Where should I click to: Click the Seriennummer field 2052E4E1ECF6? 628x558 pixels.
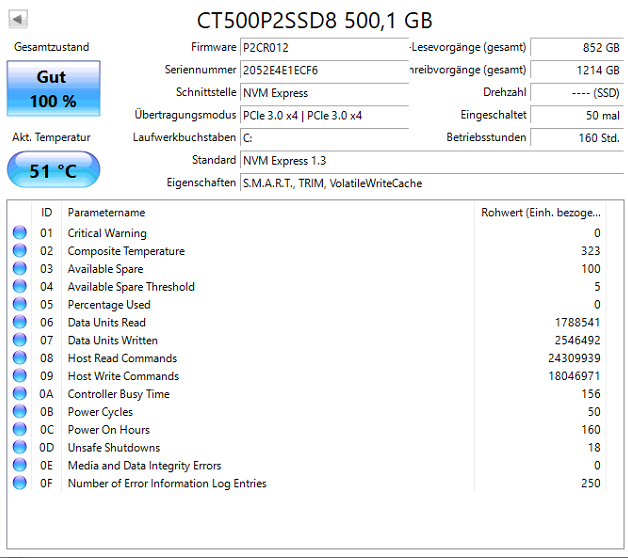coord(324,70)
